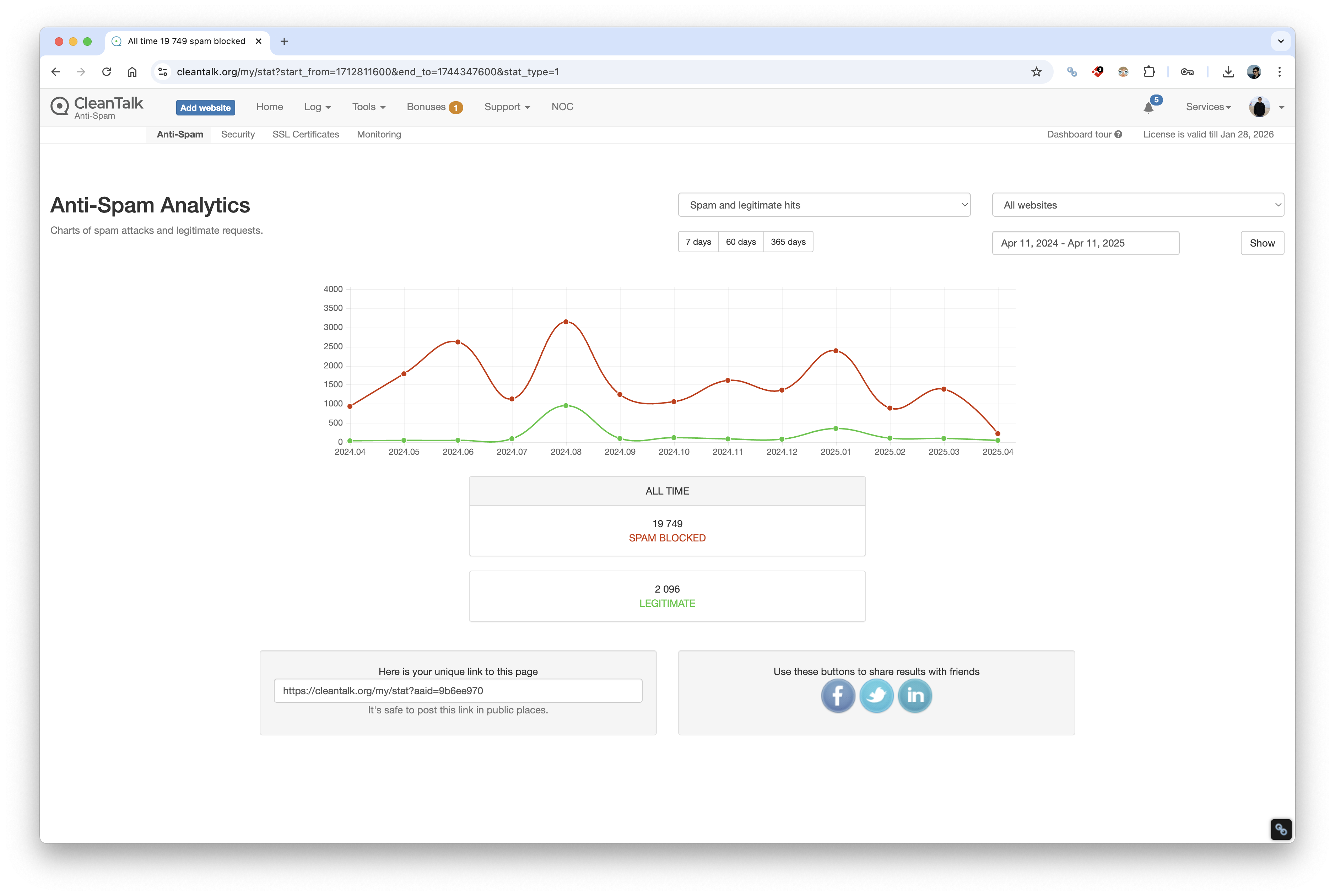
Task: Share results via Twitter bird icon
Action: click(876, 695)
